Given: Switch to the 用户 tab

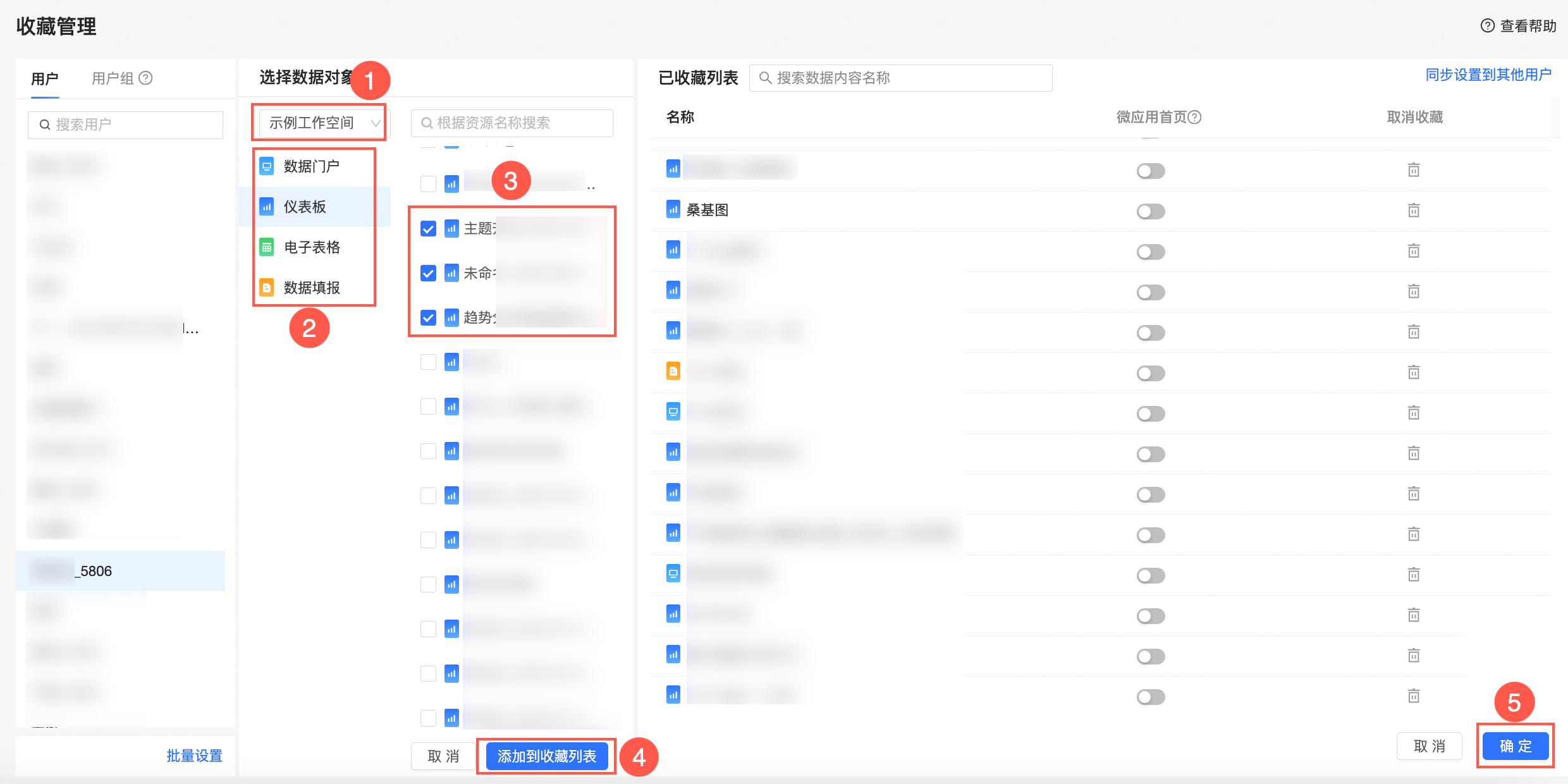Looking at the screenshot, I should 44,79.
